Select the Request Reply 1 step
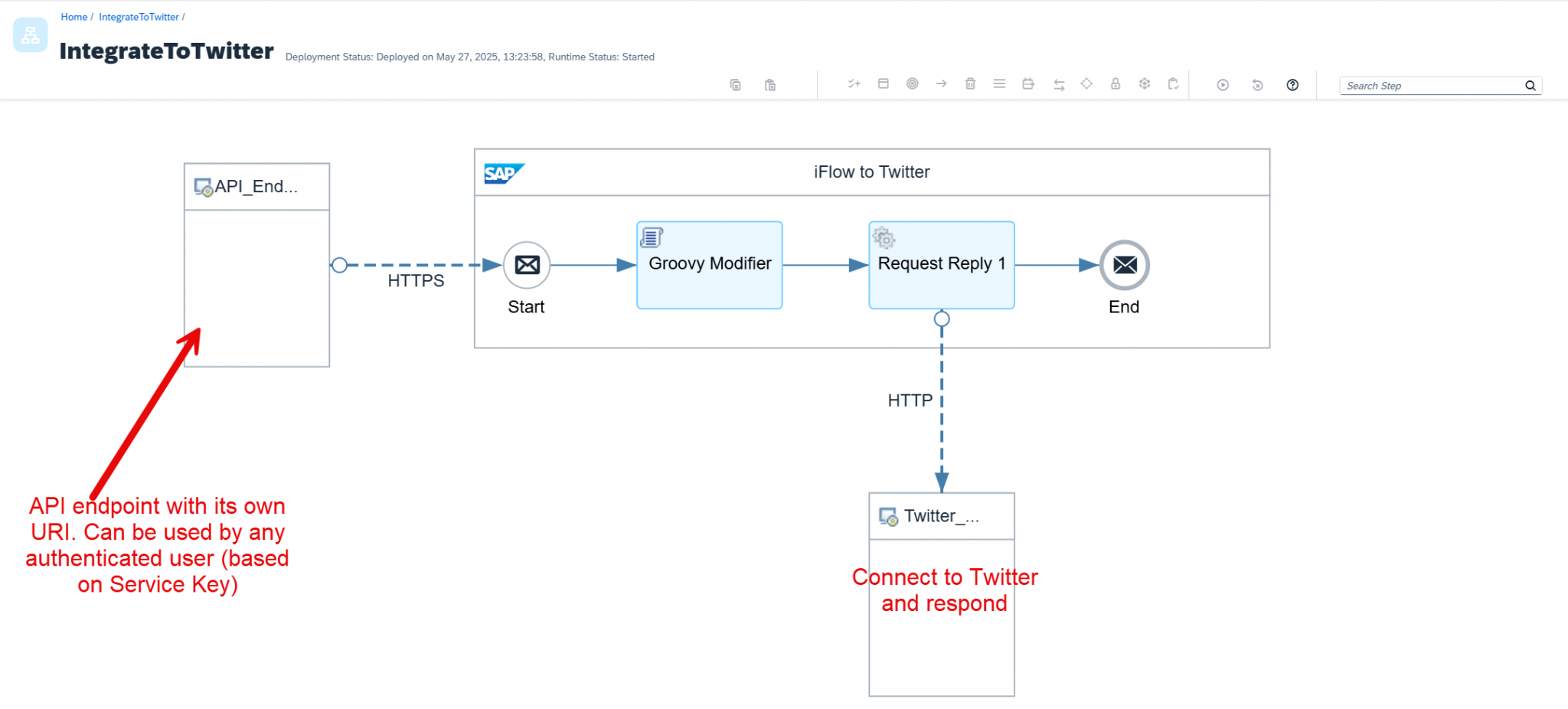 click(x=942, y=264)
